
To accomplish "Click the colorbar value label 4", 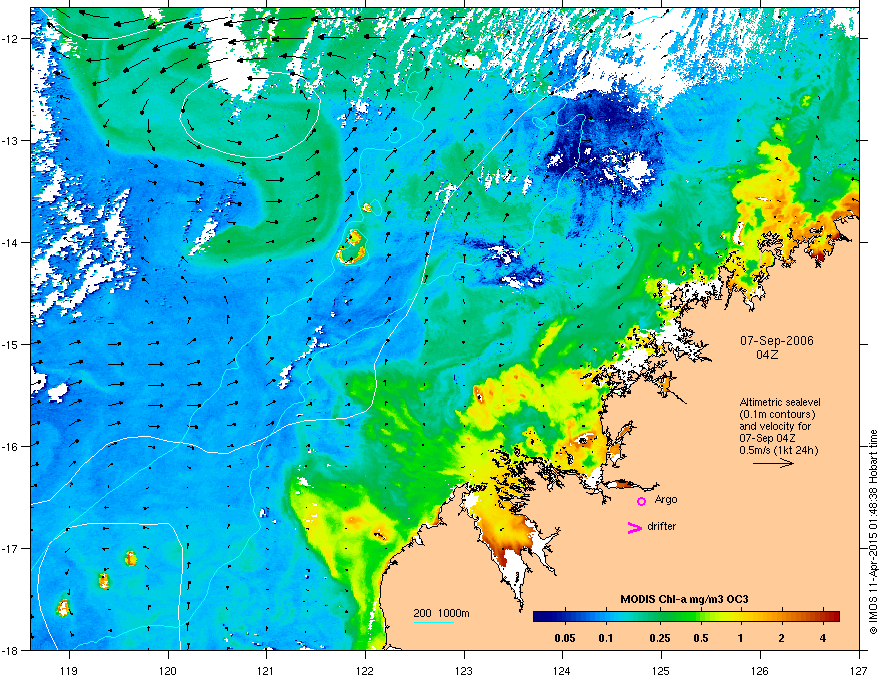I will pos(823,638).
